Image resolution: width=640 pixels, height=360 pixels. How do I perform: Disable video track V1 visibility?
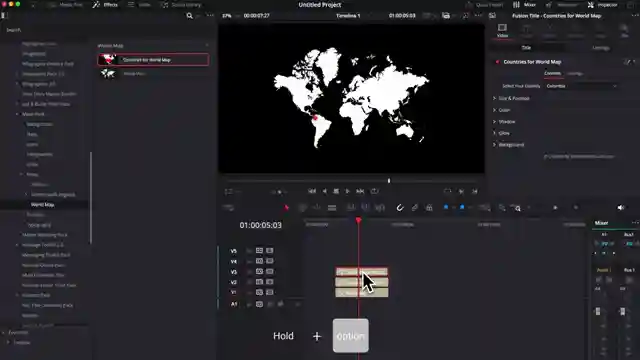269,292
